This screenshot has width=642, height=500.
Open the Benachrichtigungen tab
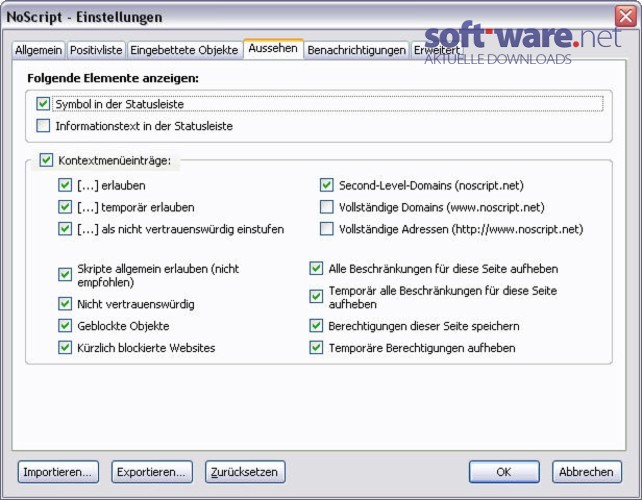click(x=357, y=50)
